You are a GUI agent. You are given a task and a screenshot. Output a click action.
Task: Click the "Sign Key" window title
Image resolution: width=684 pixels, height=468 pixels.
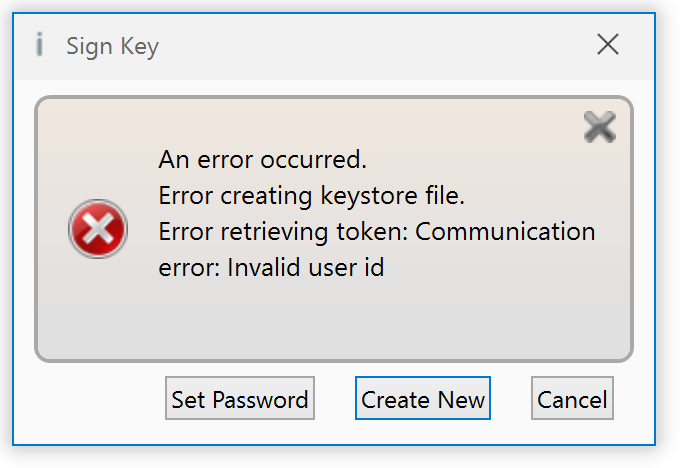(112, 46)
